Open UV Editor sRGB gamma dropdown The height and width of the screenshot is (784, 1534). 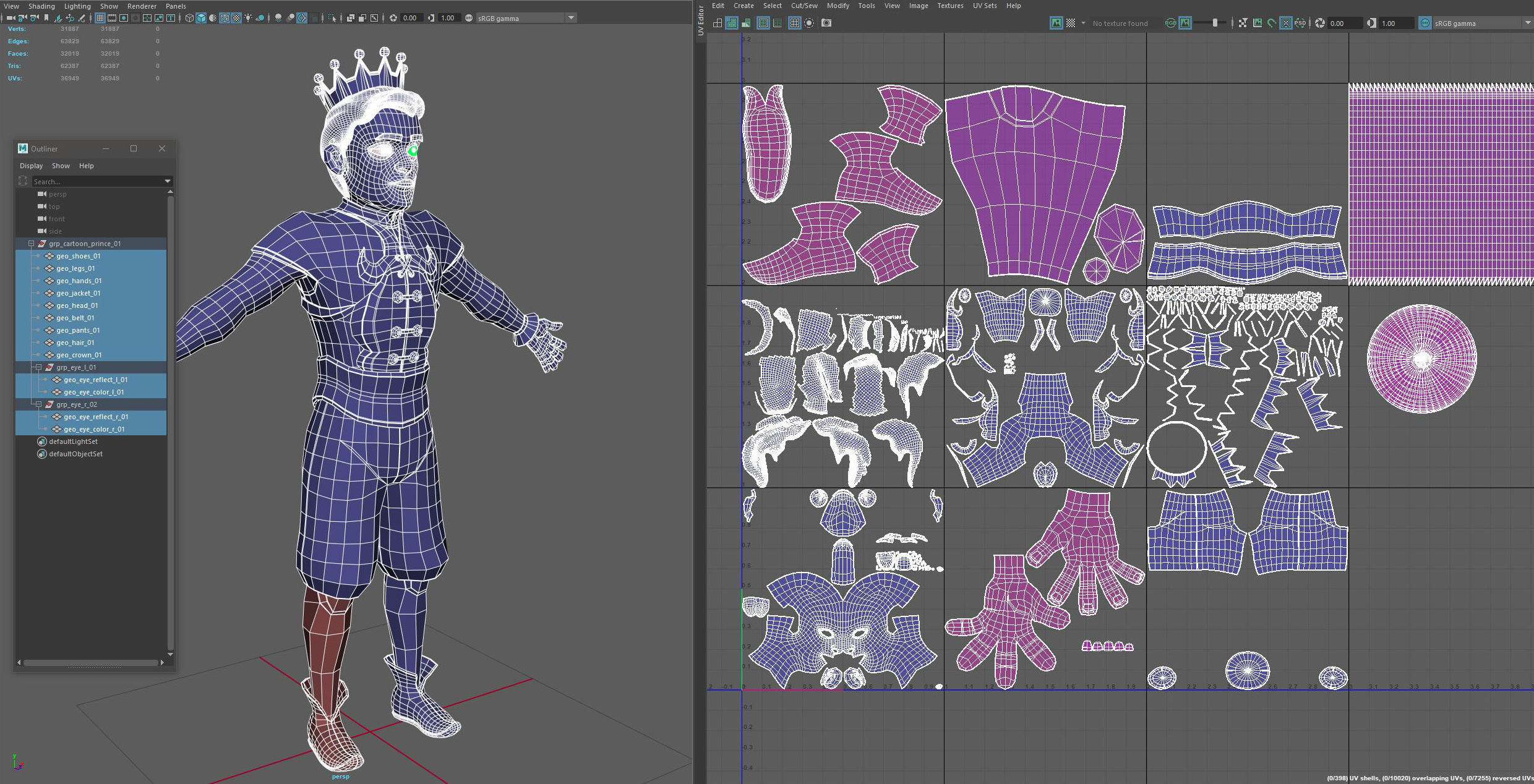coord(1528,23)
